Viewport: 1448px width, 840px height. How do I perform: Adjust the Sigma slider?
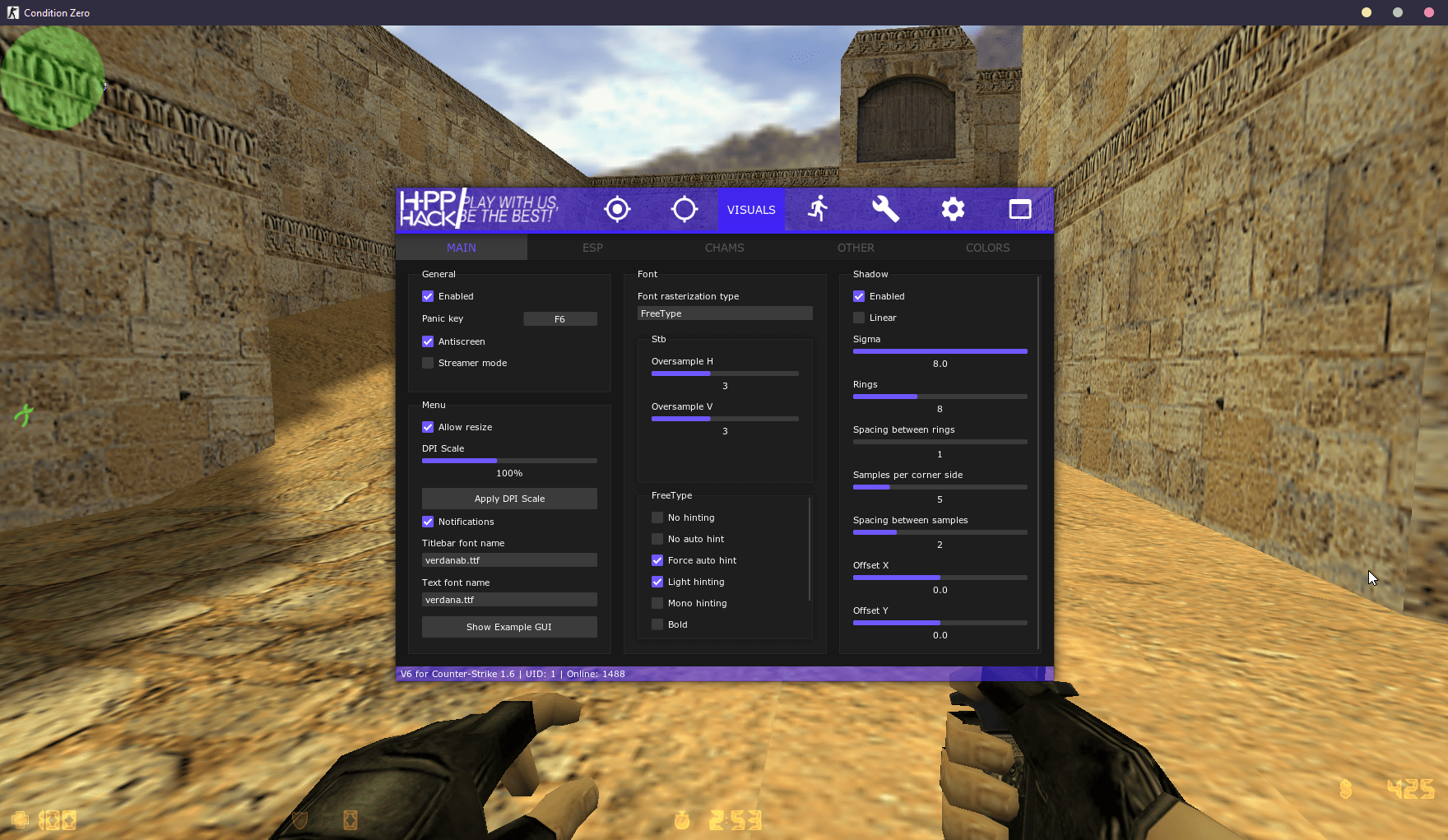[x=940, y=351]
